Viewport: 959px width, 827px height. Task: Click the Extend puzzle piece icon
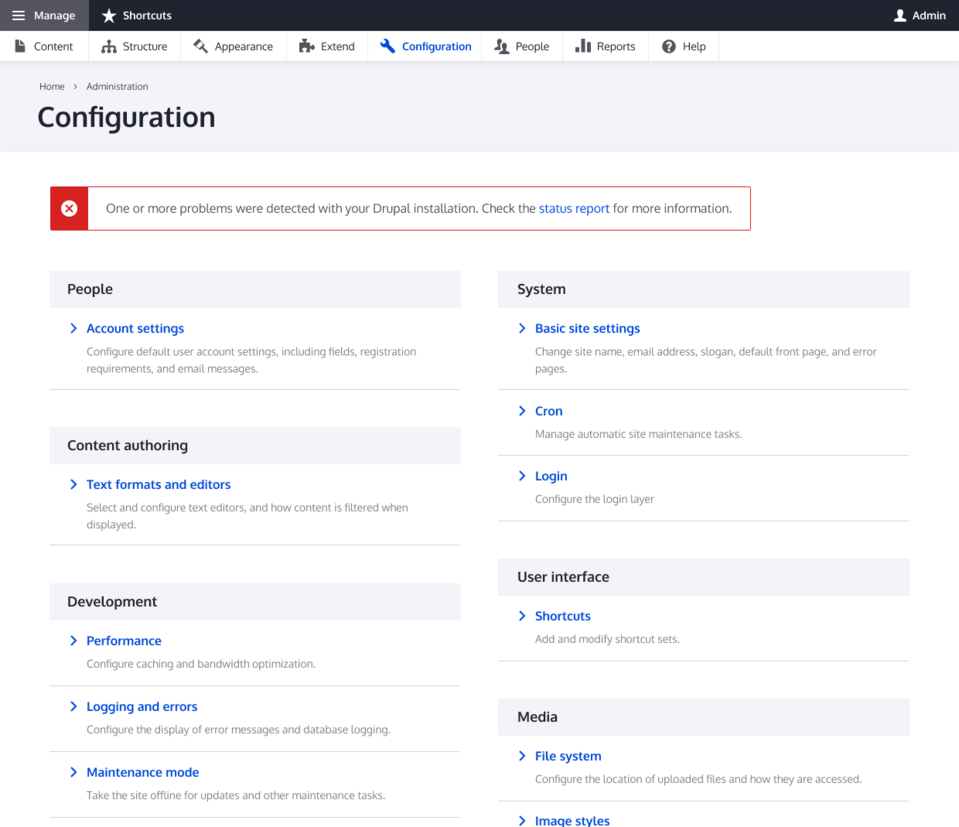click(x=306, y=46)
